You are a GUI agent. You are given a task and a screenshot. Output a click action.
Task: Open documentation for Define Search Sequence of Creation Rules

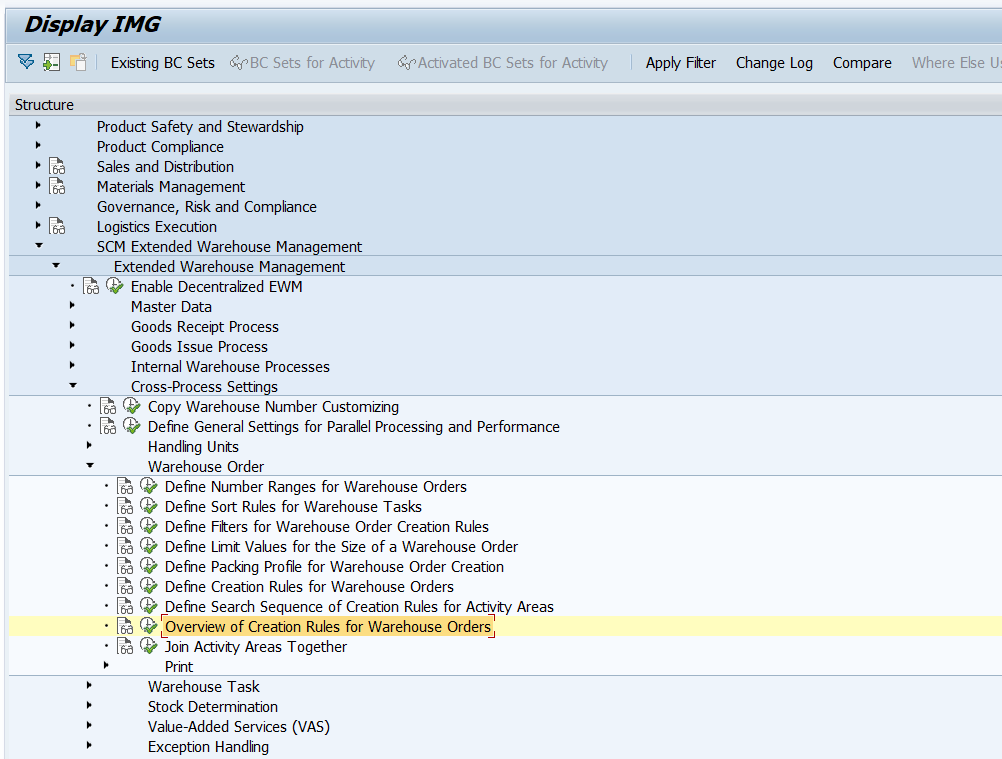tap(125, 607)
